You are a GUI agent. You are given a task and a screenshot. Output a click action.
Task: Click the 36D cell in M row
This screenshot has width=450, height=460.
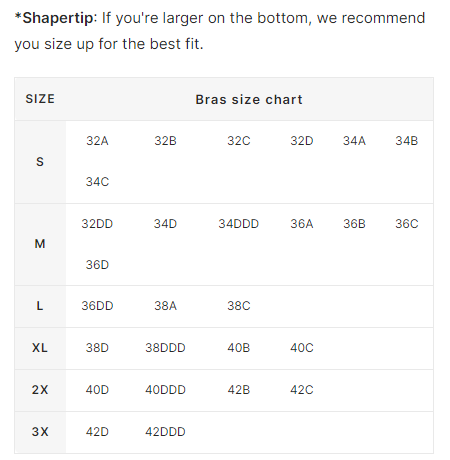point(97,265)
